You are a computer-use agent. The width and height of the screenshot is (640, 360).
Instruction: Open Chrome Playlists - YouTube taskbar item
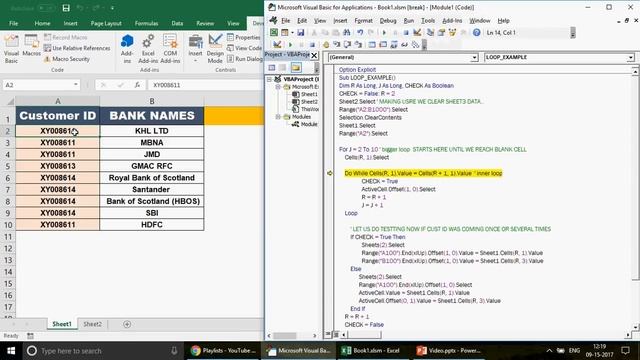(x=223, y=351)
